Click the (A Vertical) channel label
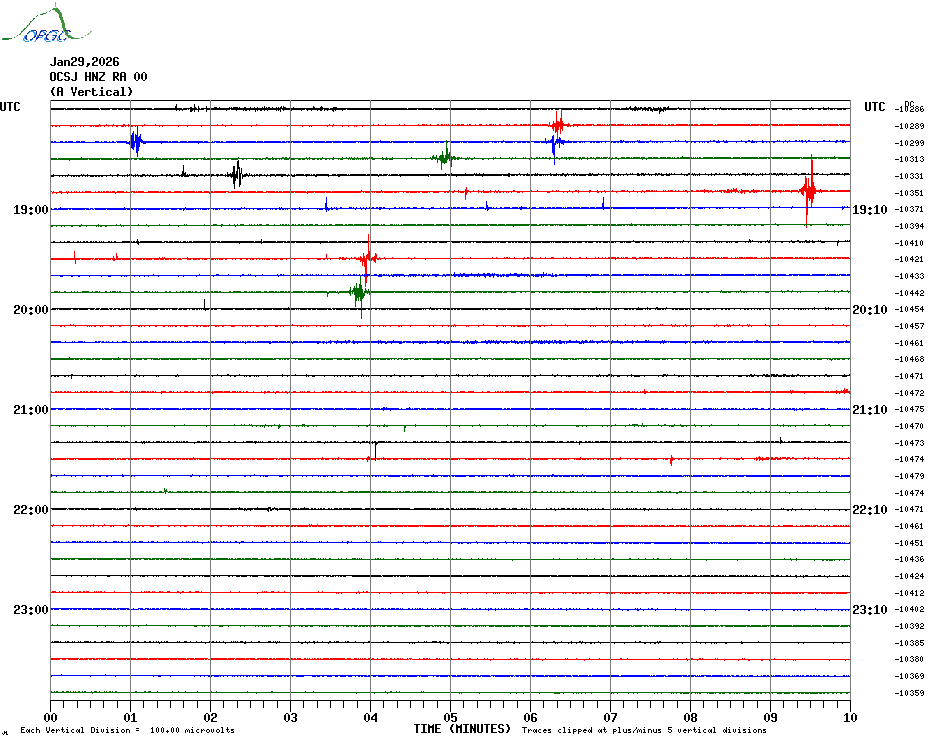Image resolution: width=930 pixels, height=744 pixels. (x=91, y=92)
